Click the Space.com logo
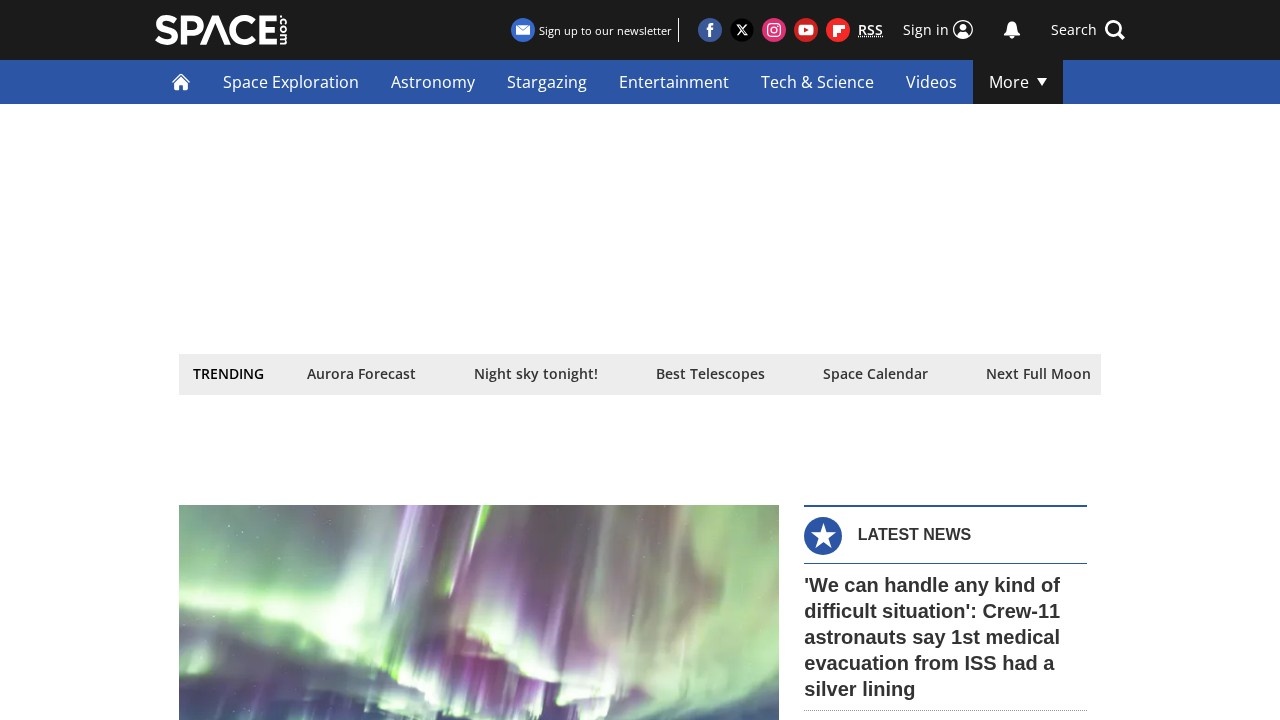The height and width of the screenshot is (720, 1280). coord(221,30)
